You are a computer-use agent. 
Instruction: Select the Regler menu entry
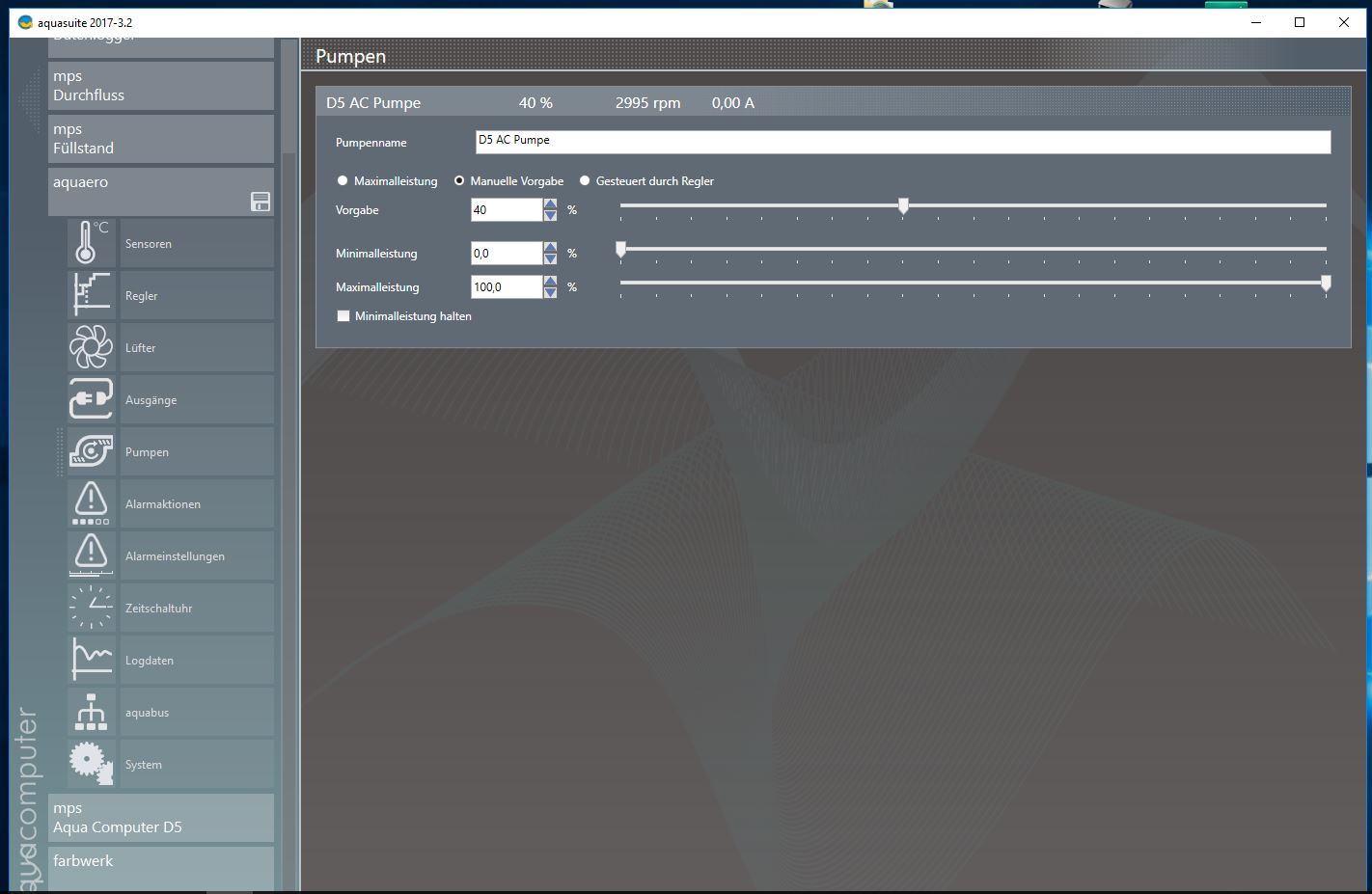(197, 295)
